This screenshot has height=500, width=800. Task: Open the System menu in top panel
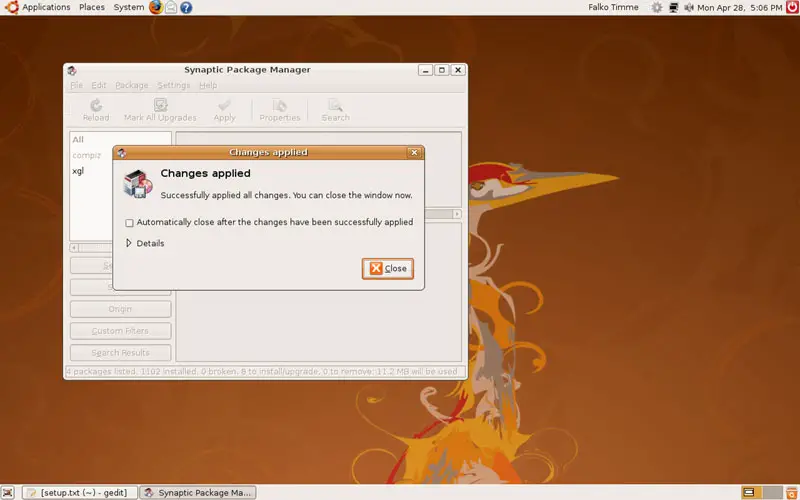(x=129, y=7)
